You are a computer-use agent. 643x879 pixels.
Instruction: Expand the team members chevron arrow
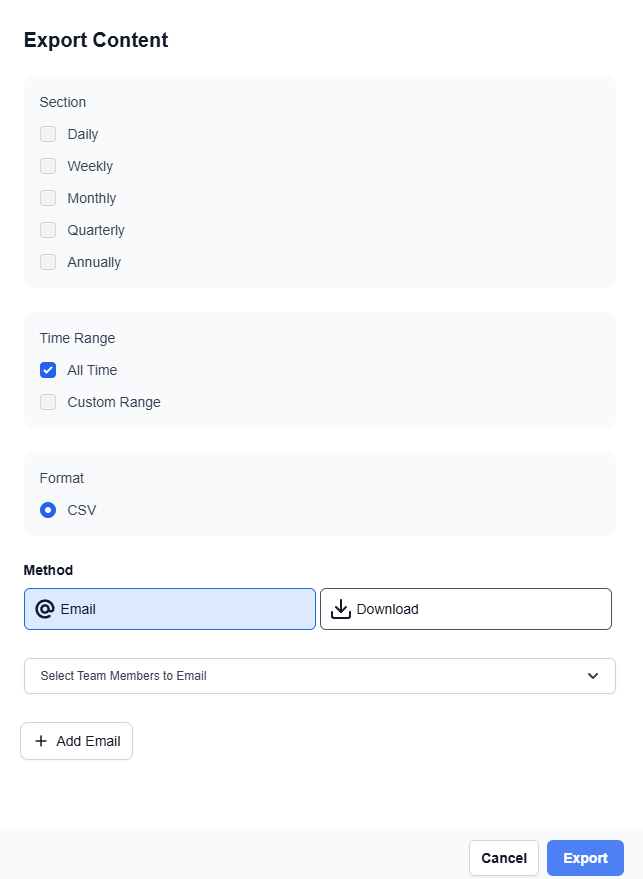pos(593,676)
